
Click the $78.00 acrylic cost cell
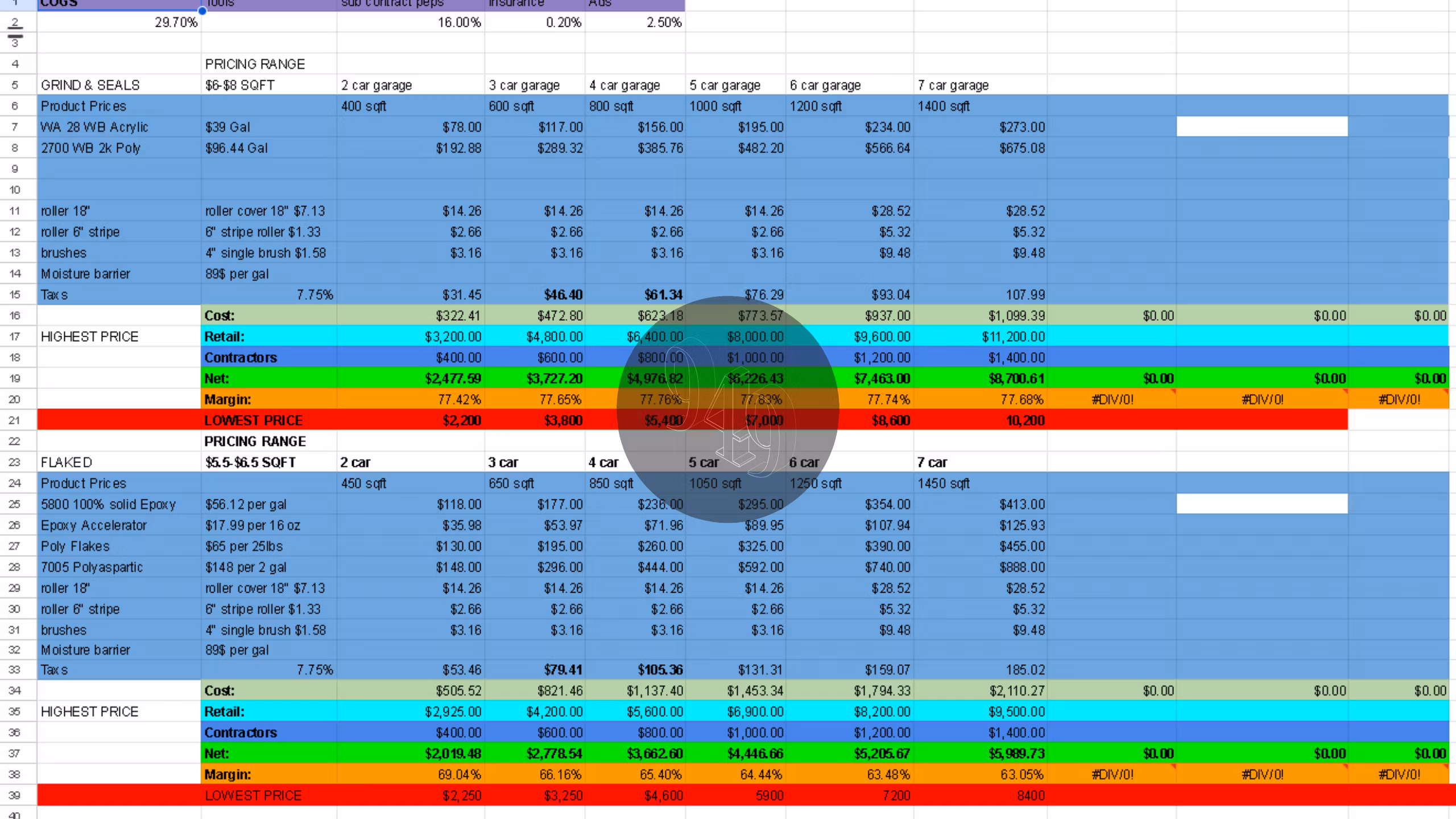pos(411,127)
